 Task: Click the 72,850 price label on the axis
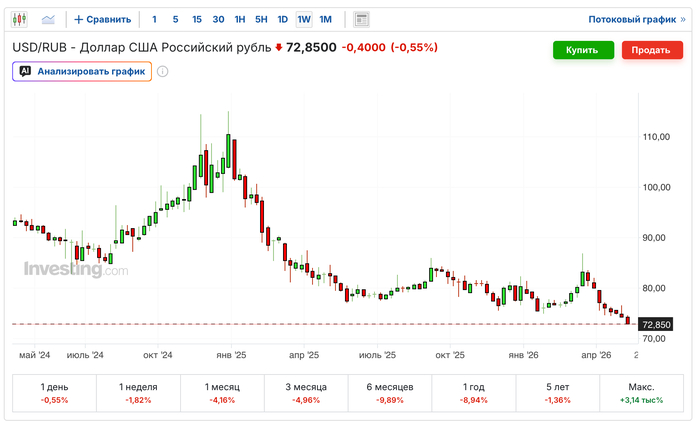click(656, 324)
